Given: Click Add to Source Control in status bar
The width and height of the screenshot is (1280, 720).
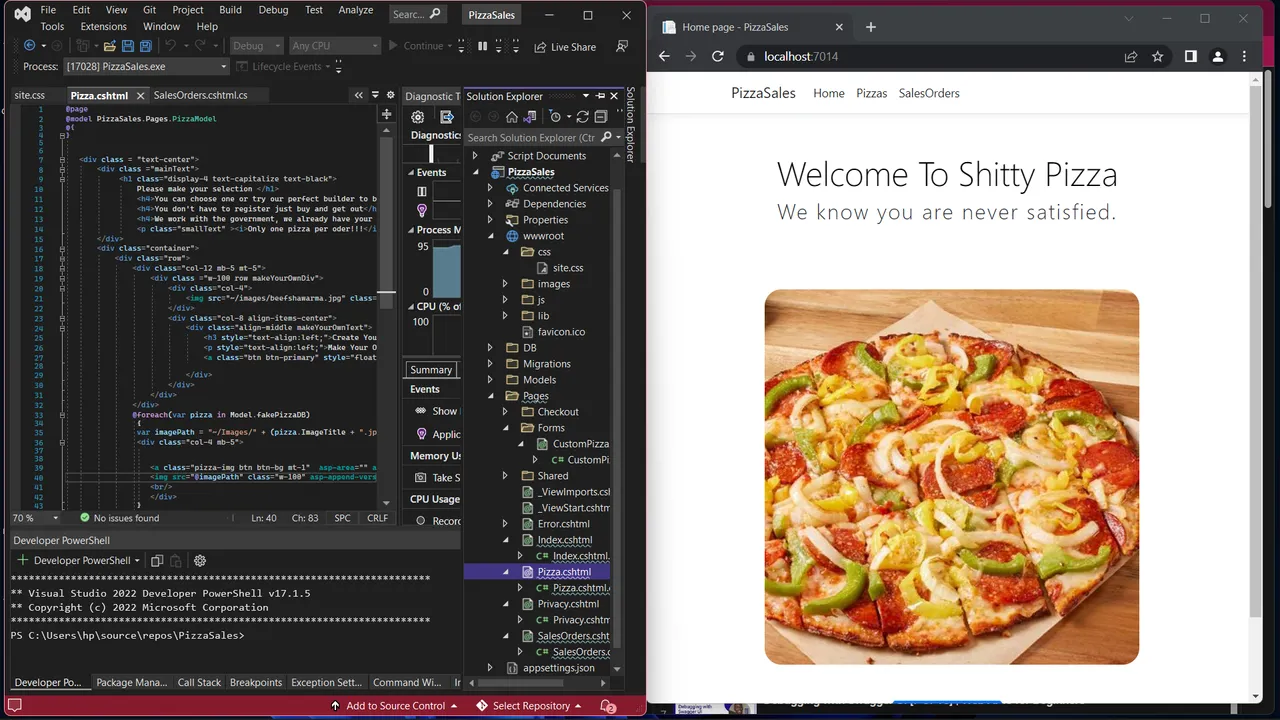Looking at the screenshot, I should click(396, 706).
